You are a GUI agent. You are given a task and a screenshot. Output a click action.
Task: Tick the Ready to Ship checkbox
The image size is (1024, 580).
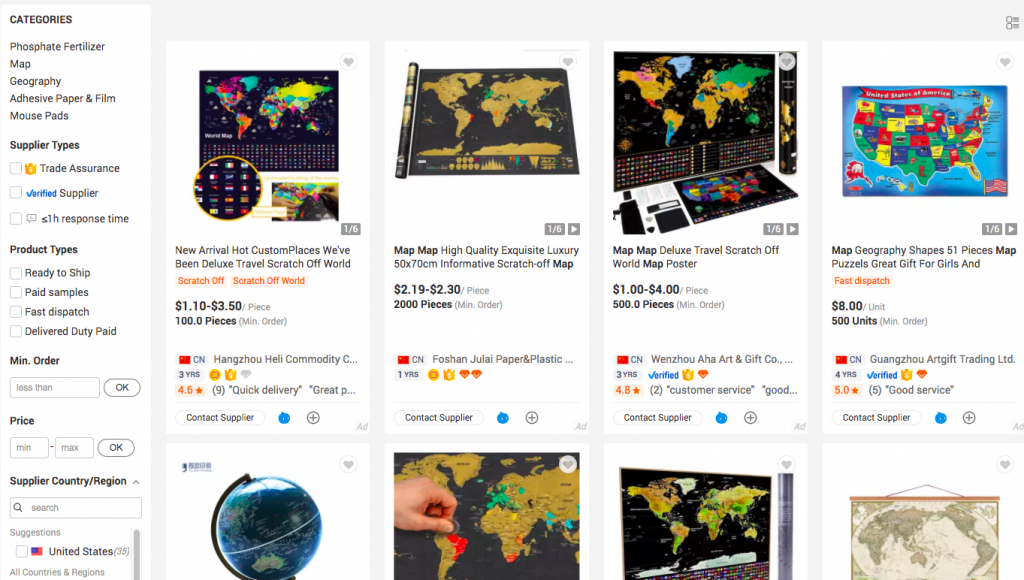(16, 273)
